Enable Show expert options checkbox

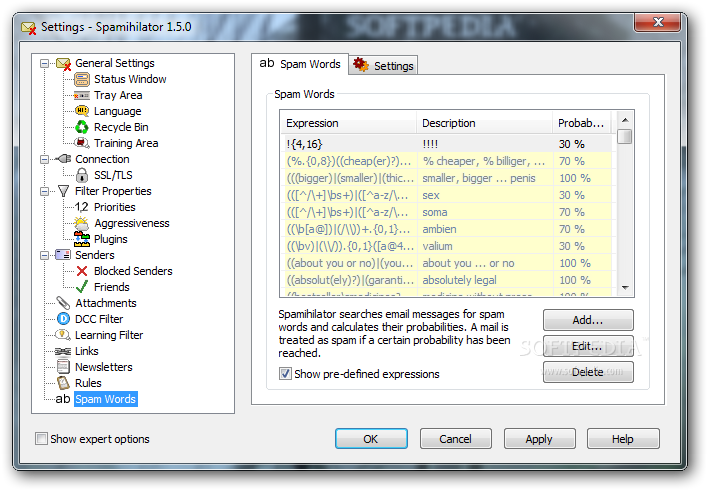click(x=41, y=439)
